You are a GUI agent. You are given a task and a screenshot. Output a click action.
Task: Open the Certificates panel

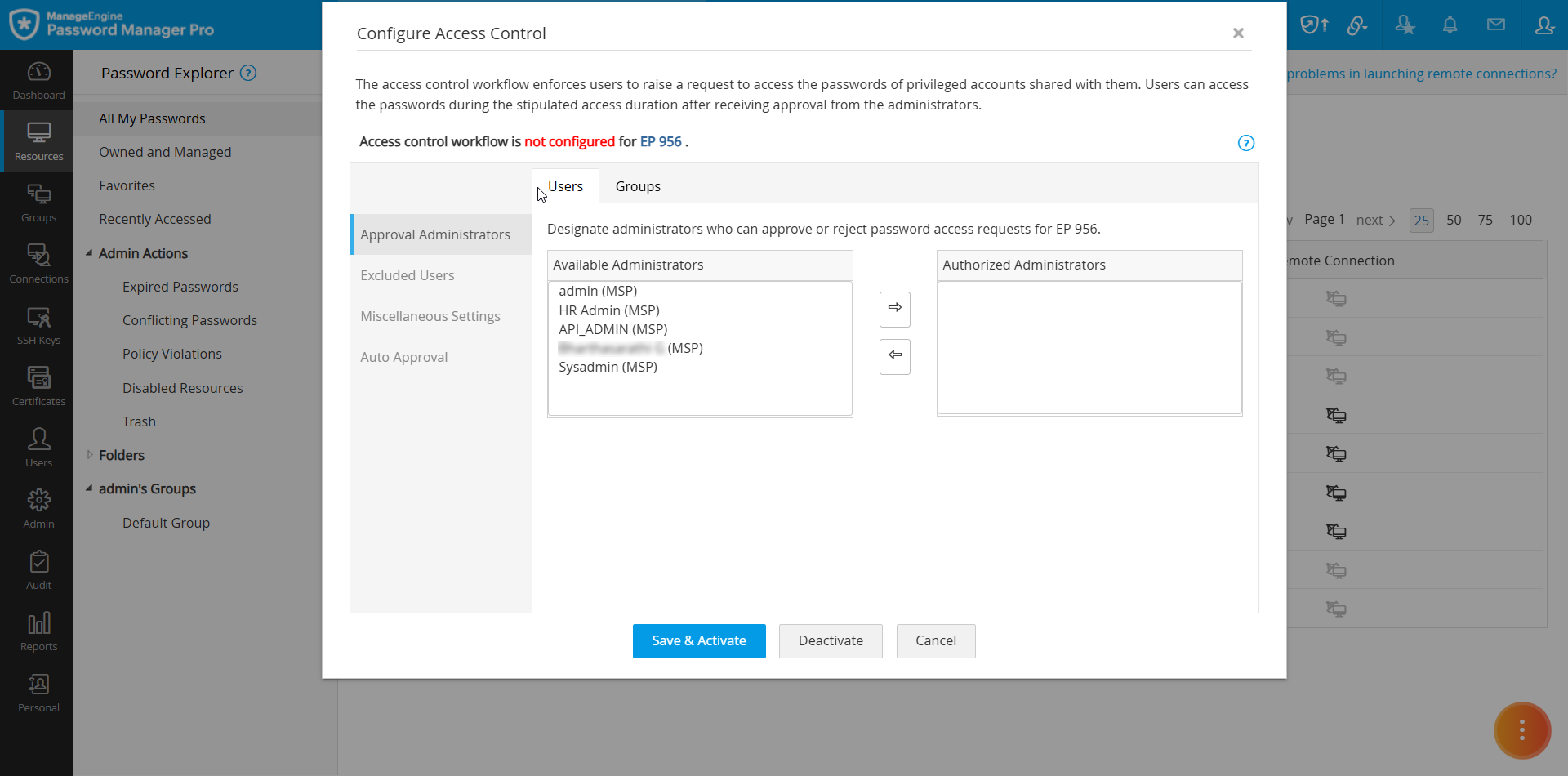(x=38, y=386)
